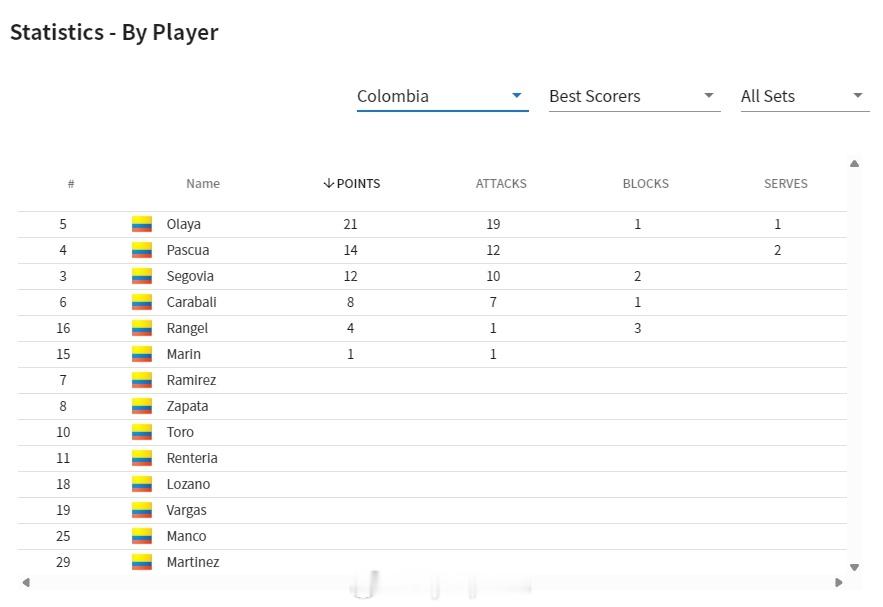Select player name Segovia

190,276
